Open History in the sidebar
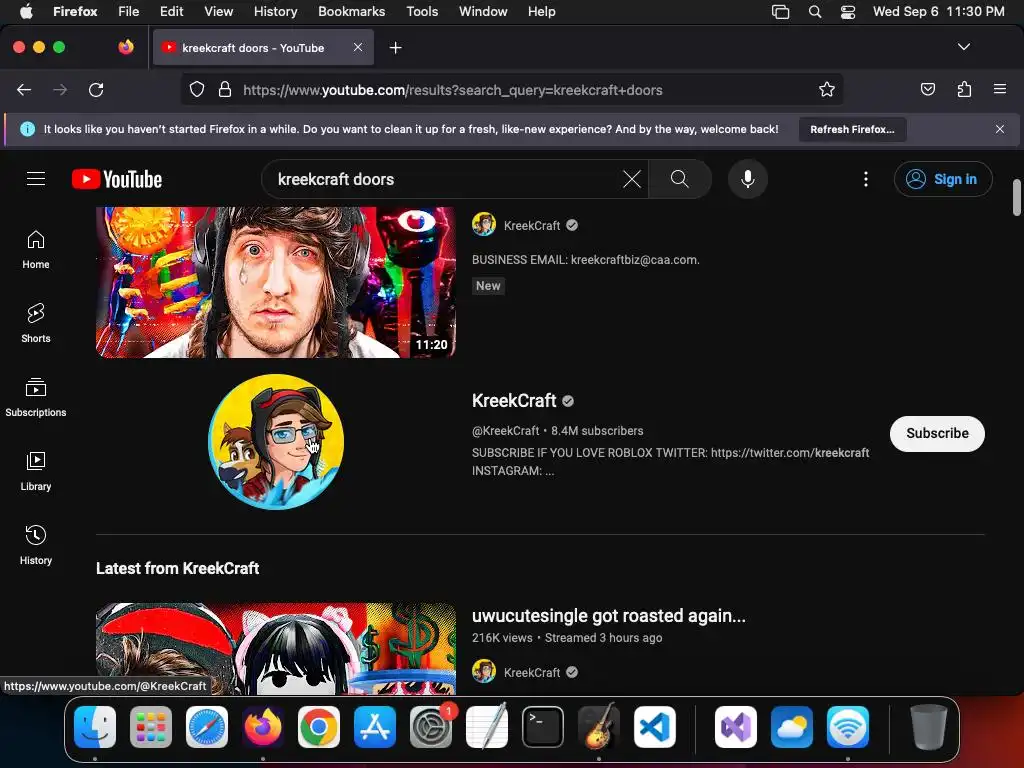This screenshot has width=1024, height=768. click(x=36, y=545)
